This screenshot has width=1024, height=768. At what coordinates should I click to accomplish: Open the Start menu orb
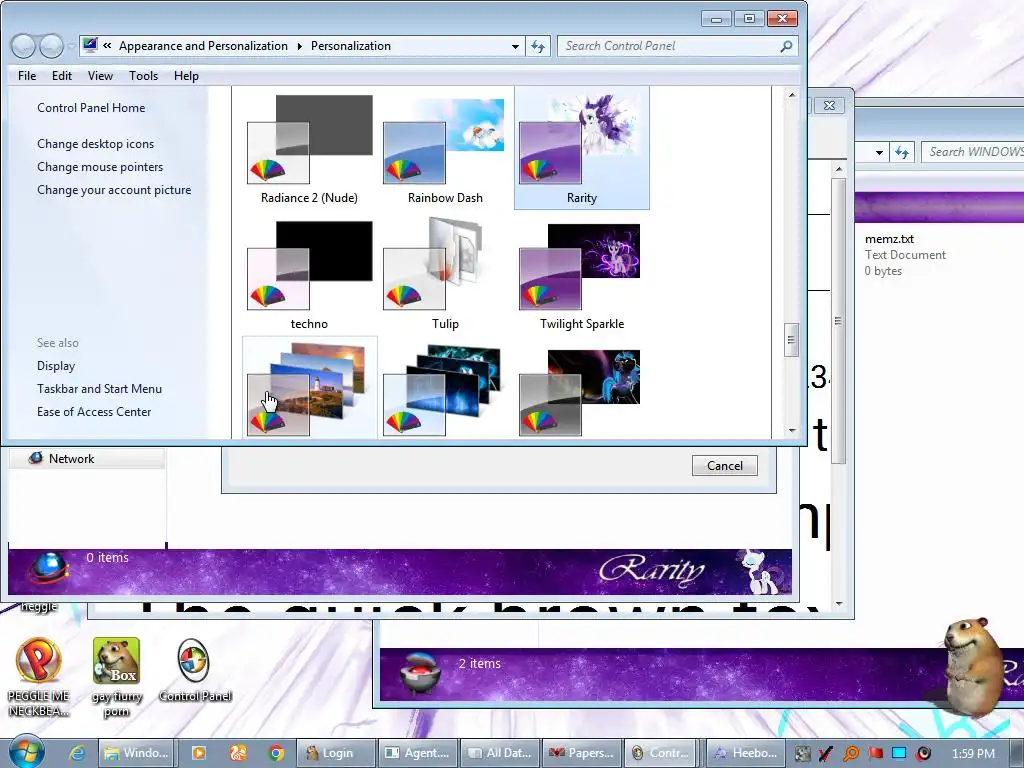tap(27, 752)
